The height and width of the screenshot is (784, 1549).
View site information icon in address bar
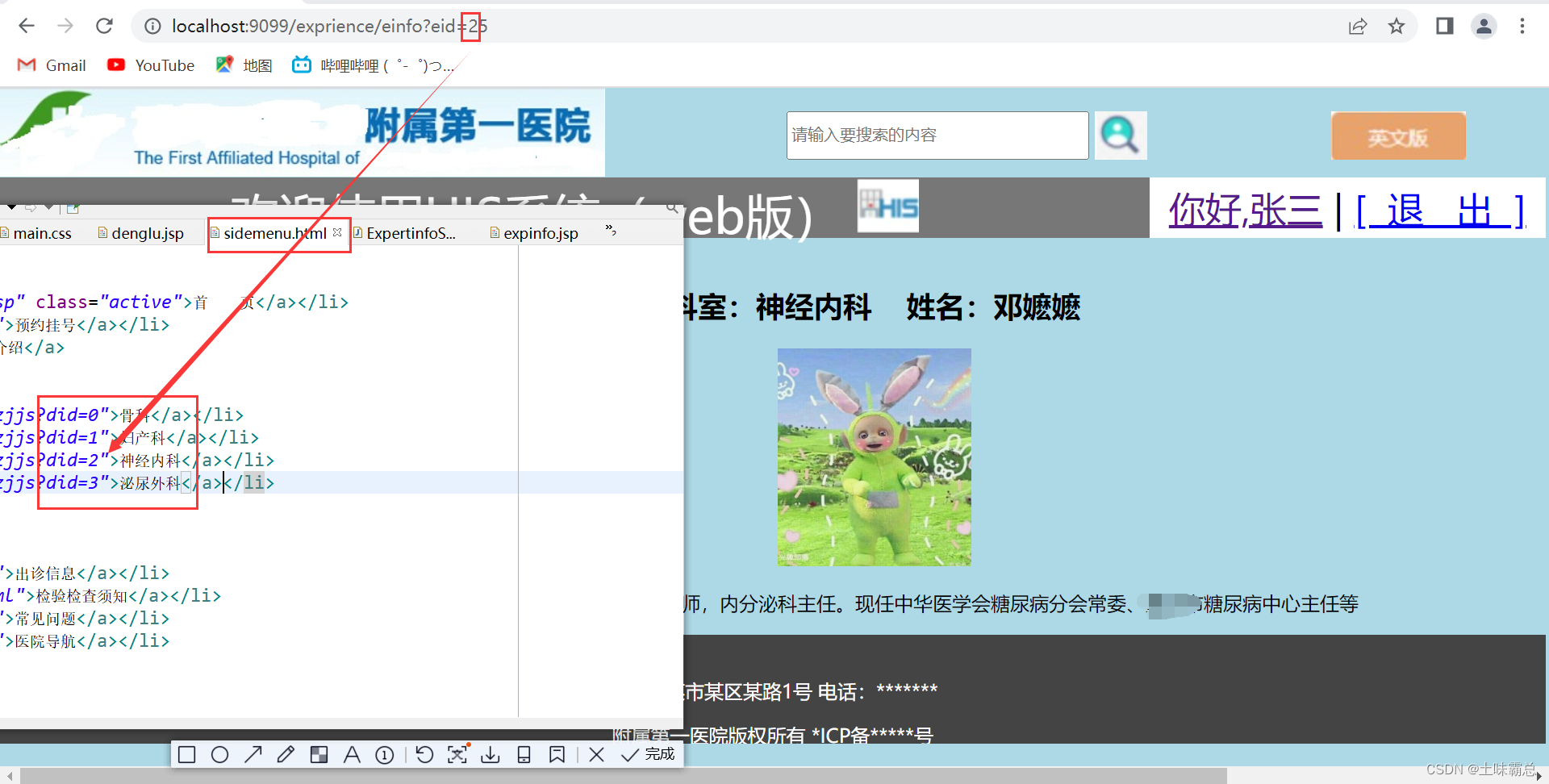[x=152, y=27]
